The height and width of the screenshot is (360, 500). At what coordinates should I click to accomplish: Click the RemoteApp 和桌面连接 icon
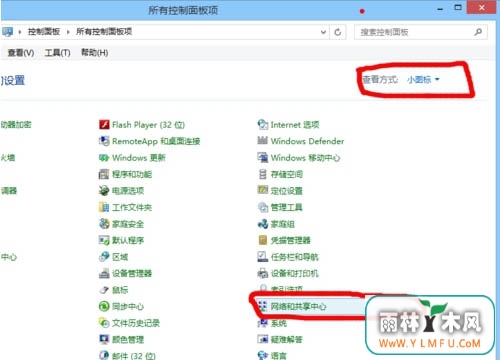tap(104, 141)
